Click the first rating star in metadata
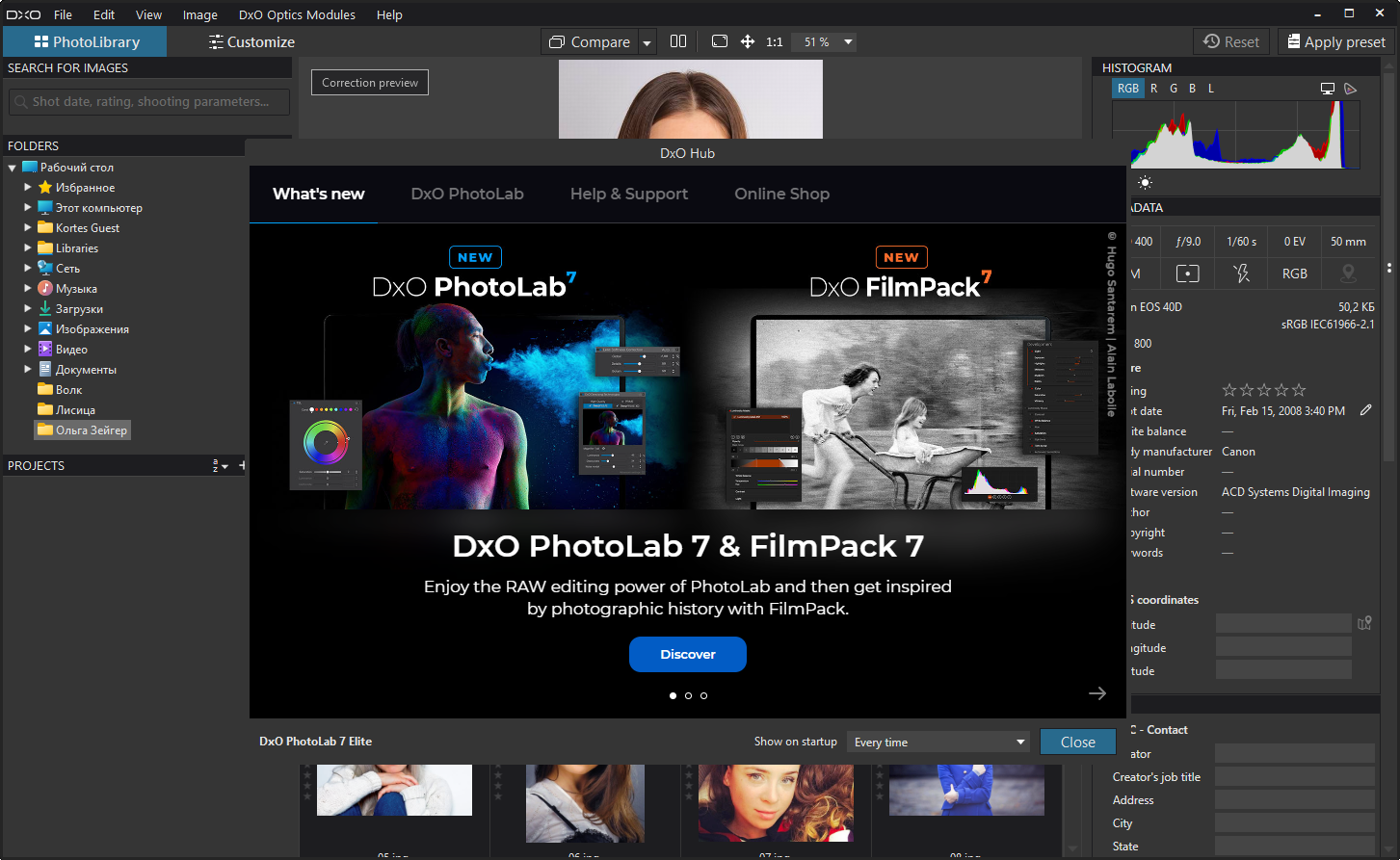The height and width of the screenshot is (860, 1400). [1228, 390]
